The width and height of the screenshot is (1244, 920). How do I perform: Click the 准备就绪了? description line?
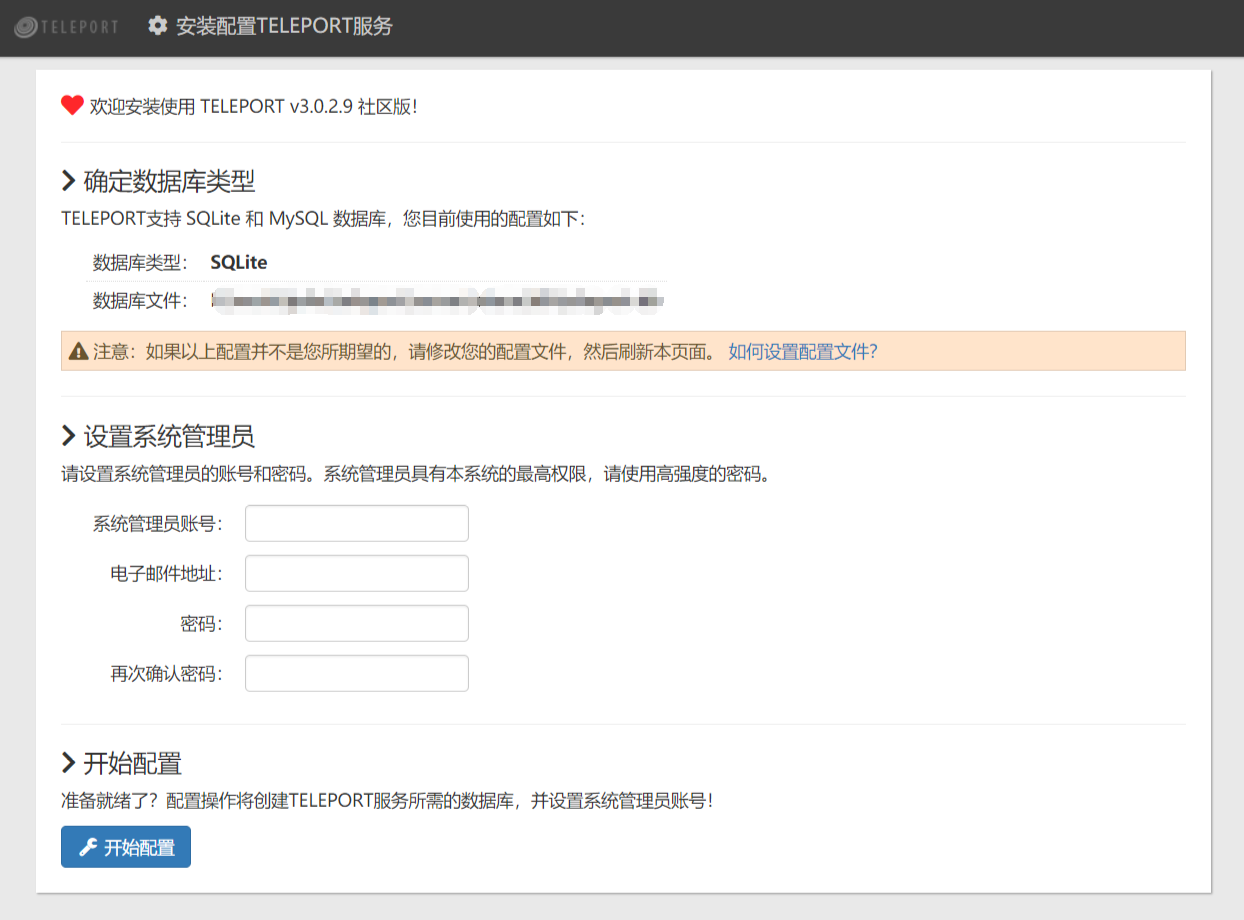pyautogui.click(x=388, y=801)
